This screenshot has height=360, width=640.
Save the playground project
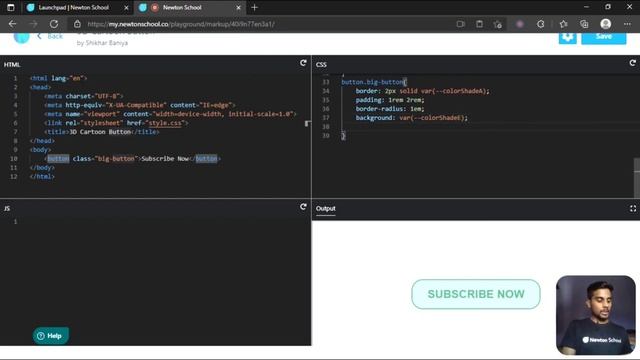tap(604, 37)
